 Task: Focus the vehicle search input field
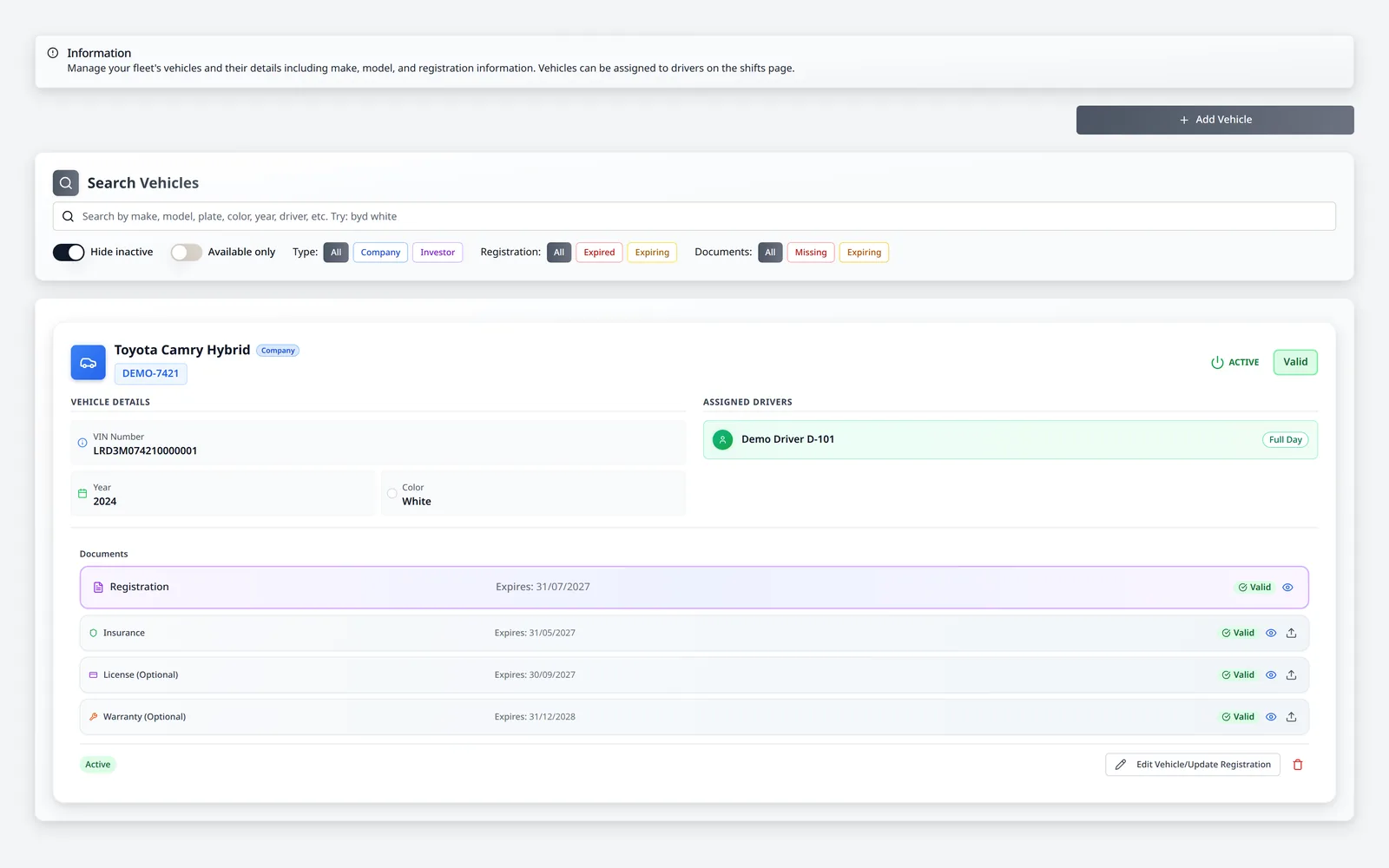(694, 216)
